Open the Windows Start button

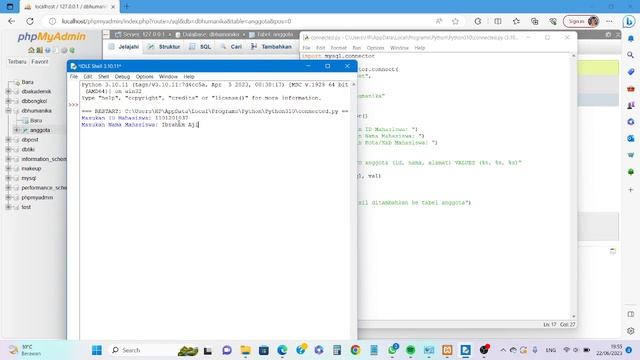coord(97,350)
